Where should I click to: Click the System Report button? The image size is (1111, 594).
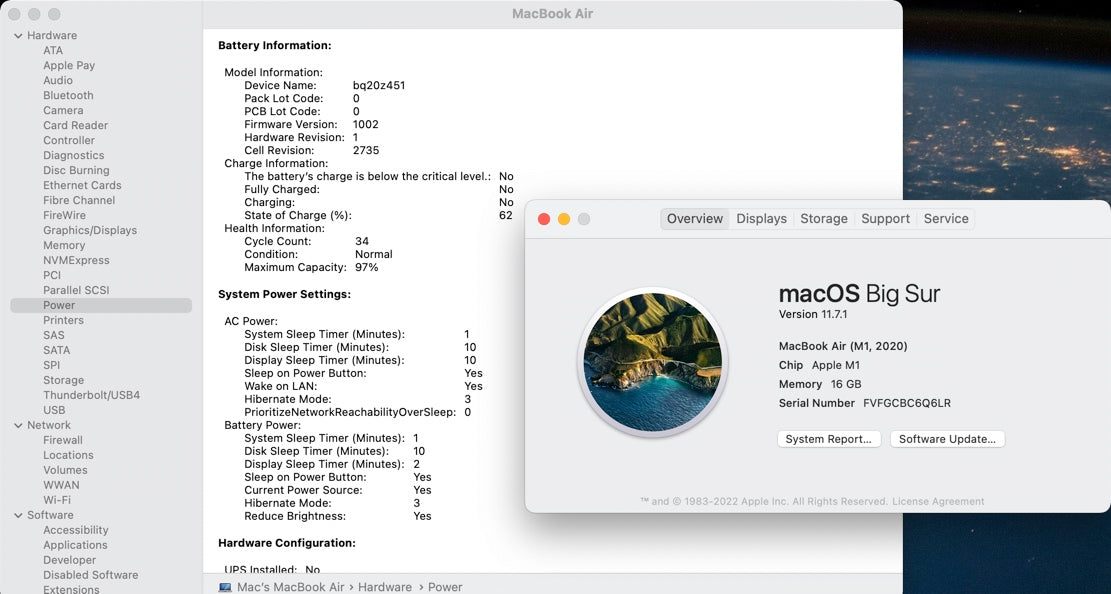829,438
